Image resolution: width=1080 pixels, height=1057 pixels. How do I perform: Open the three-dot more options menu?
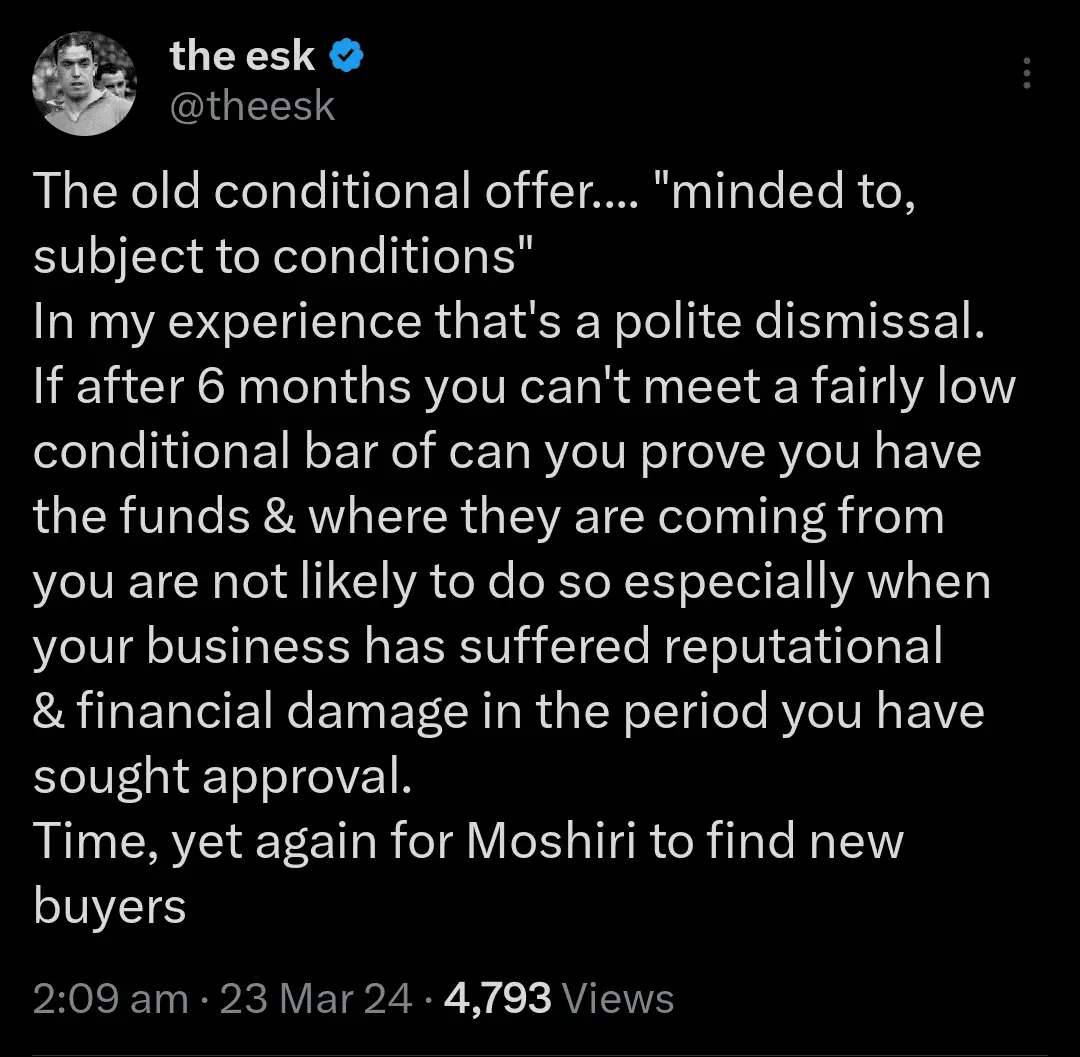(1026, 73)
